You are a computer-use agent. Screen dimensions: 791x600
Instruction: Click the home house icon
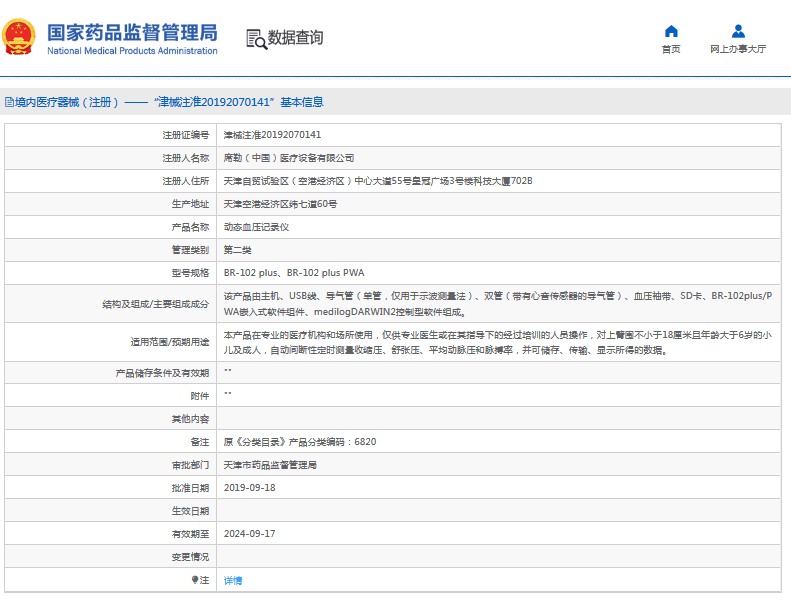pos(671,31)
